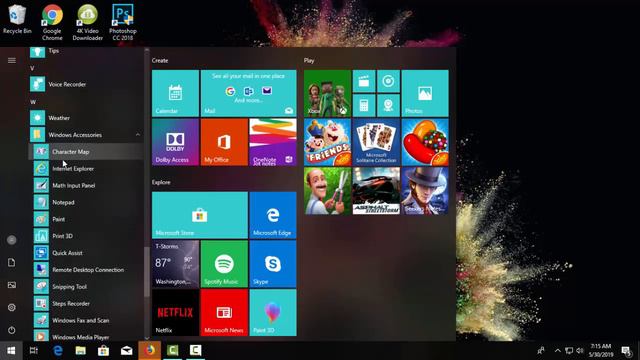Collapse the Windows Accessories folder
This screenshot has width=640, height=360.
[x=86, y=135]
